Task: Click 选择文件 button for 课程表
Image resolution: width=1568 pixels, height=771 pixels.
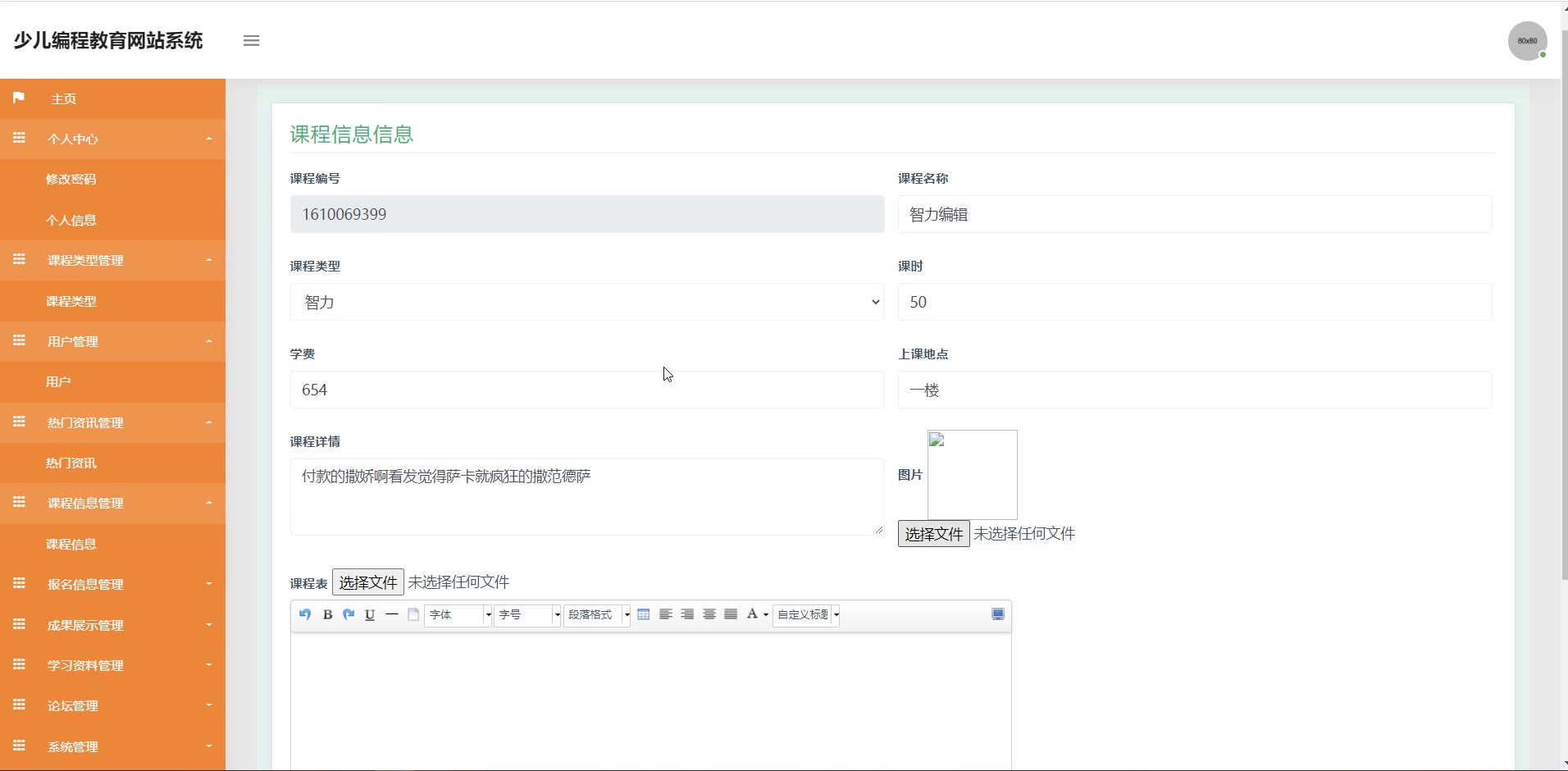Action: tap(367, 582)
